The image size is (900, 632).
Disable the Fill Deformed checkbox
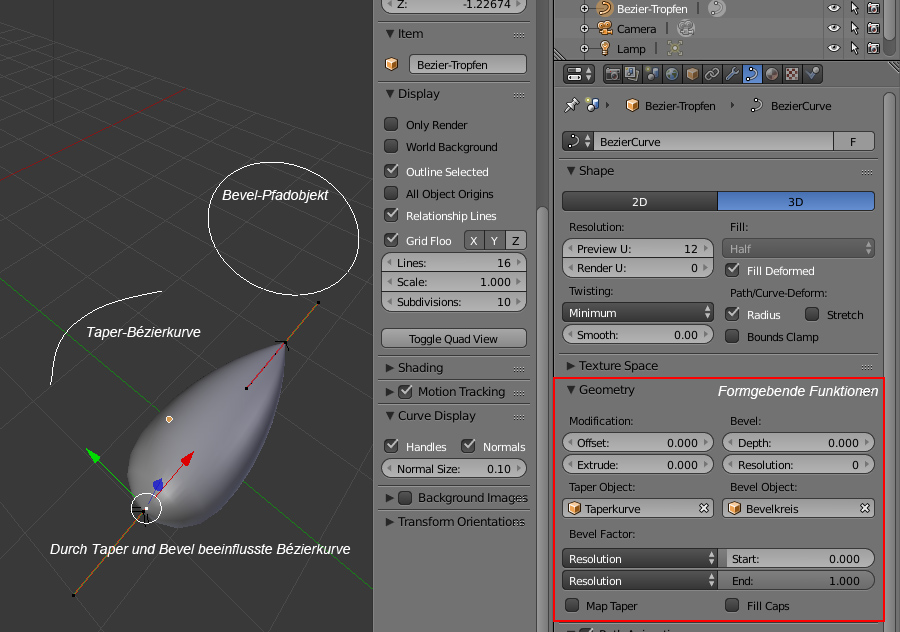[x=733, y=270]
